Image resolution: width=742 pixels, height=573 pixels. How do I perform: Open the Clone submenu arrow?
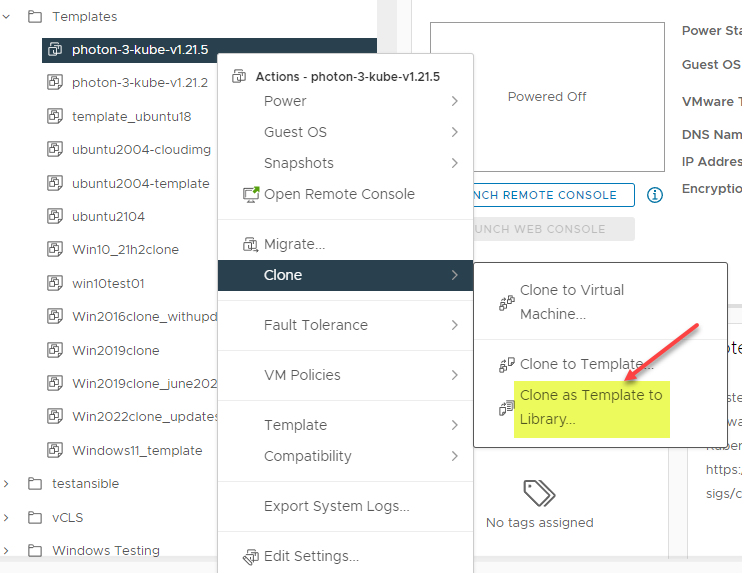pos(454,275)
